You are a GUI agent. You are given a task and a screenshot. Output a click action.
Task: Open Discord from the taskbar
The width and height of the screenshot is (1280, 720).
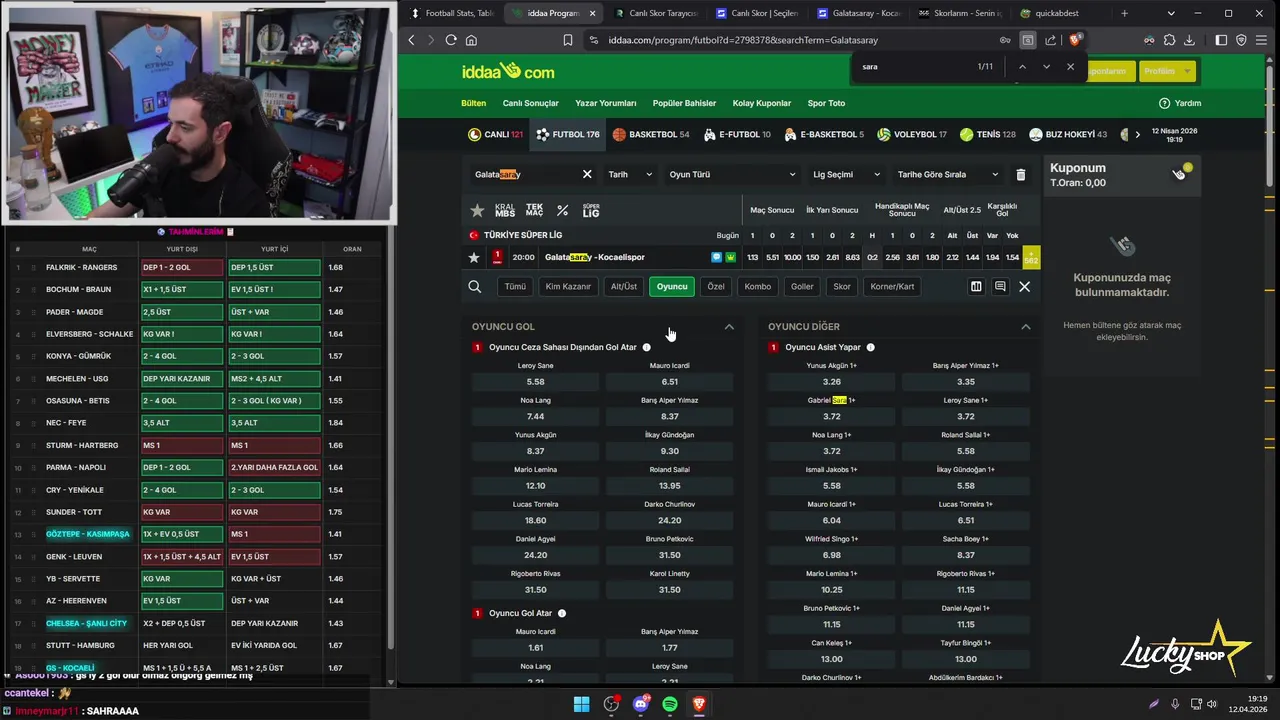(x=640, y=704)
